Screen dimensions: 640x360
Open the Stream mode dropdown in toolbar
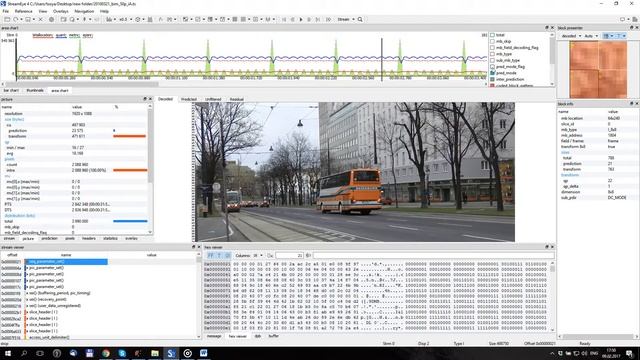346,19
